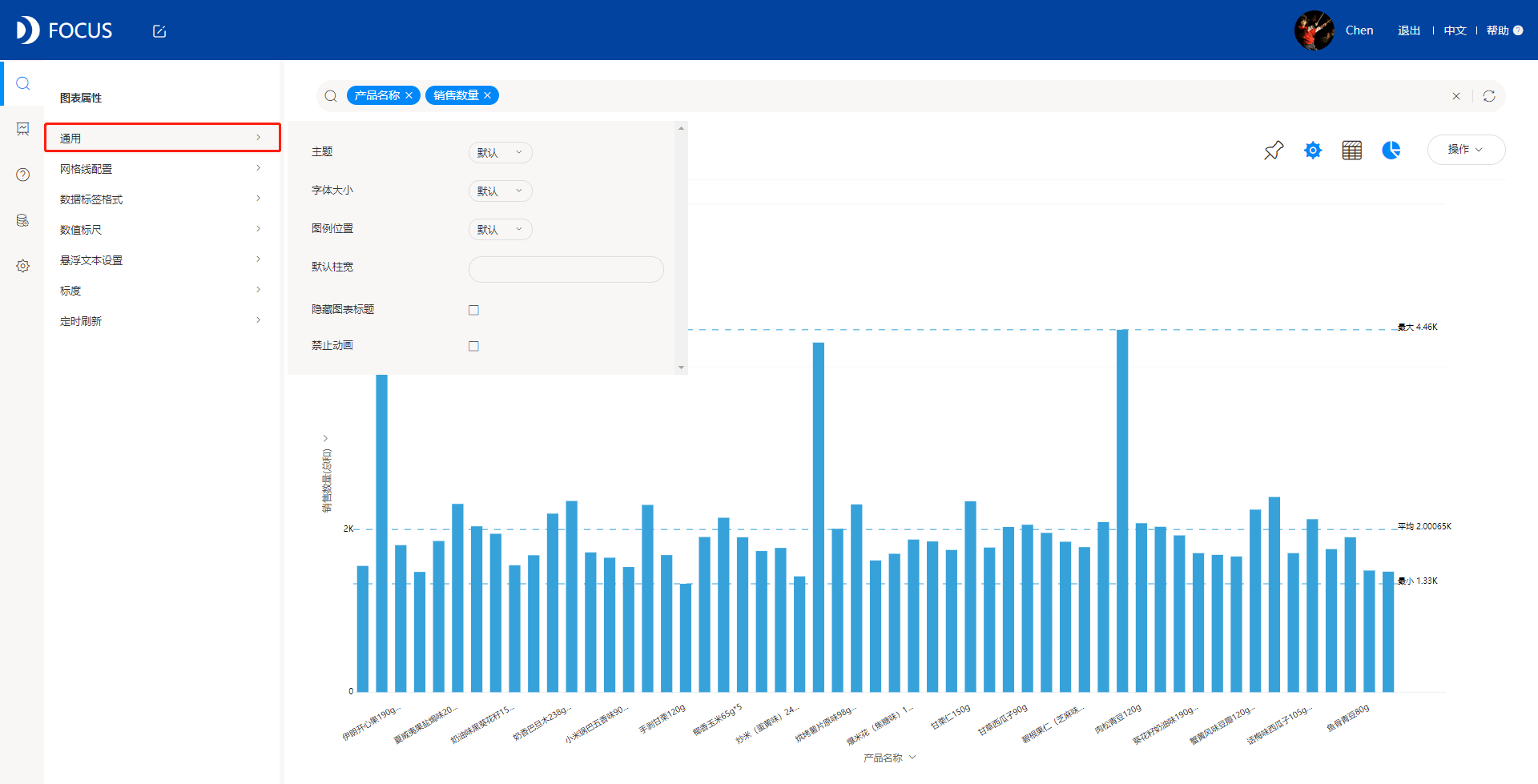Click the edit note icon beside FOCUS logo
The height and width of the screenshot is (784, 1538).
[159, 31]
